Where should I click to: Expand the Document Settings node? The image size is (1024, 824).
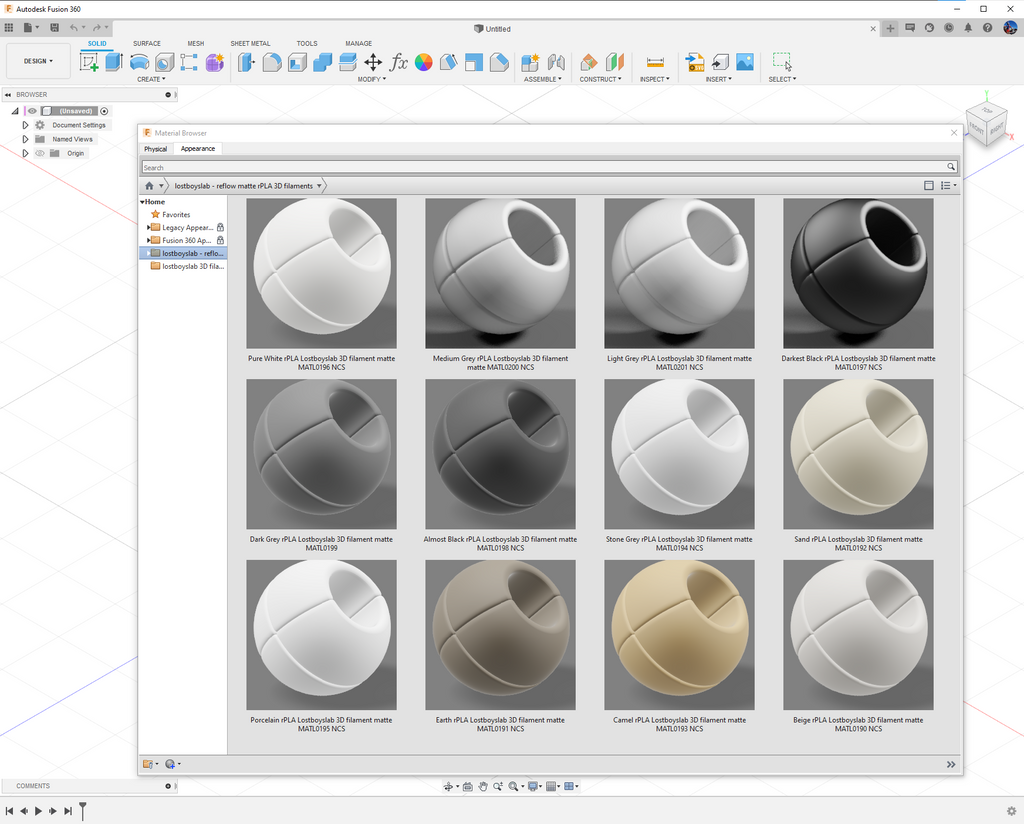click(x=25, y=125)
